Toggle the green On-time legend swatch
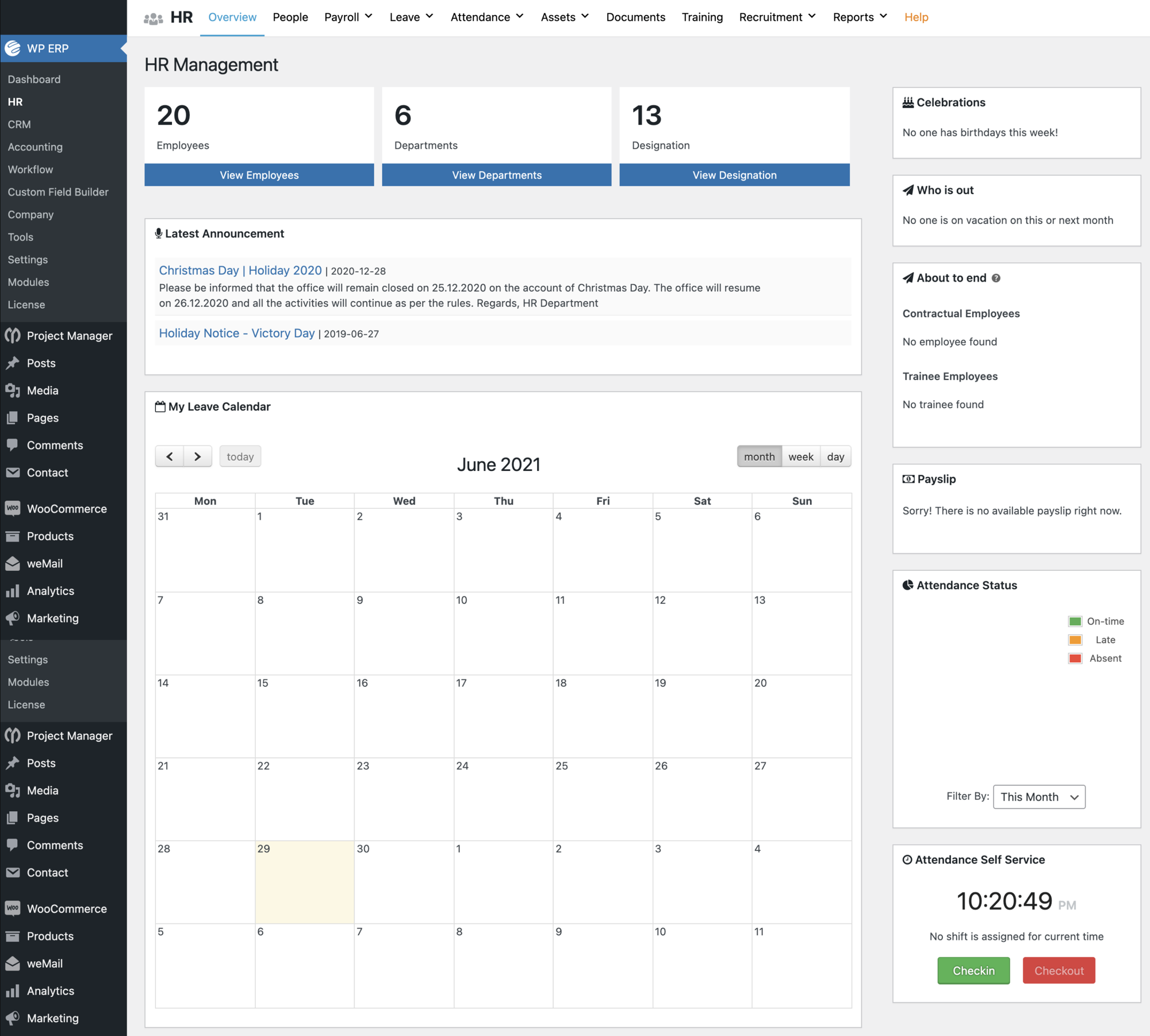 point(1075,621)
